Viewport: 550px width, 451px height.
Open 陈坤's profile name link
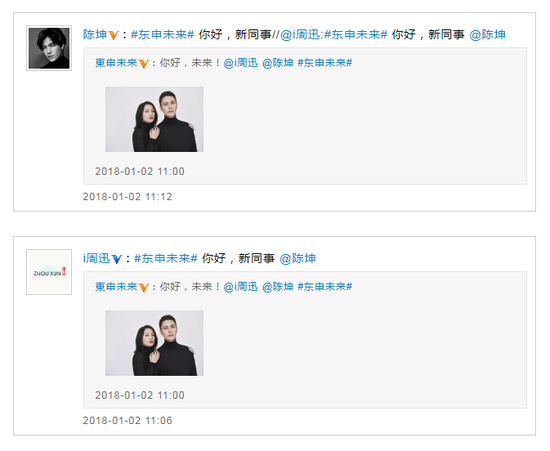(95, 34)
